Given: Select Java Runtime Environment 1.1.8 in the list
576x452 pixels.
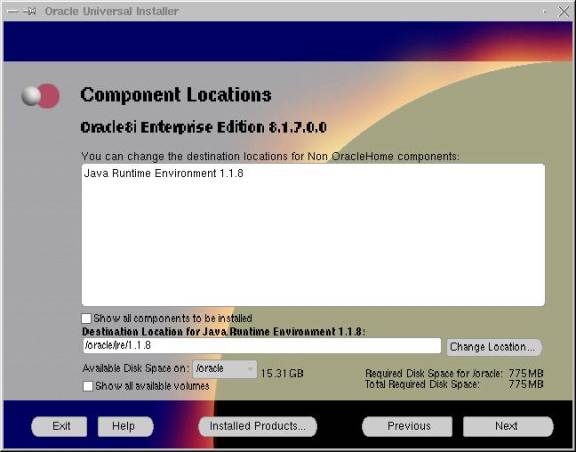Looking at the screenshot, I should pyautogui.click(x=163, y=173).
